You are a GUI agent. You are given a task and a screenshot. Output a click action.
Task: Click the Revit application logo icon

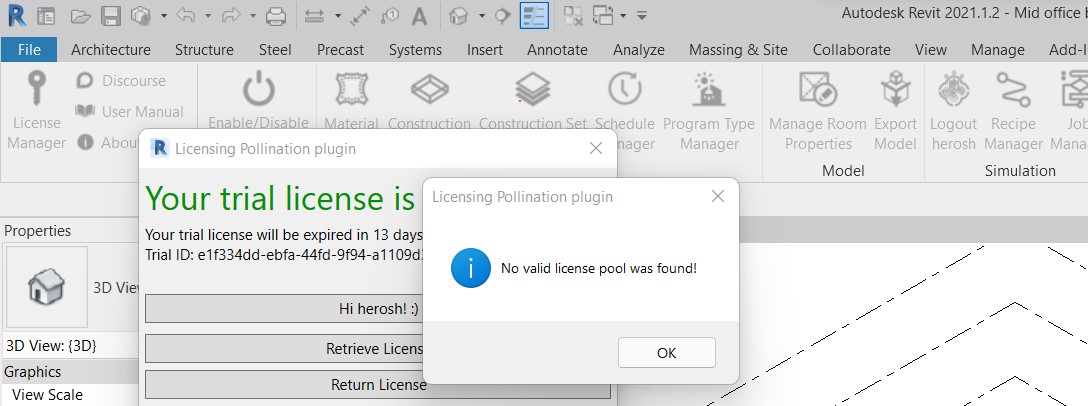click(x=15, y=15)
